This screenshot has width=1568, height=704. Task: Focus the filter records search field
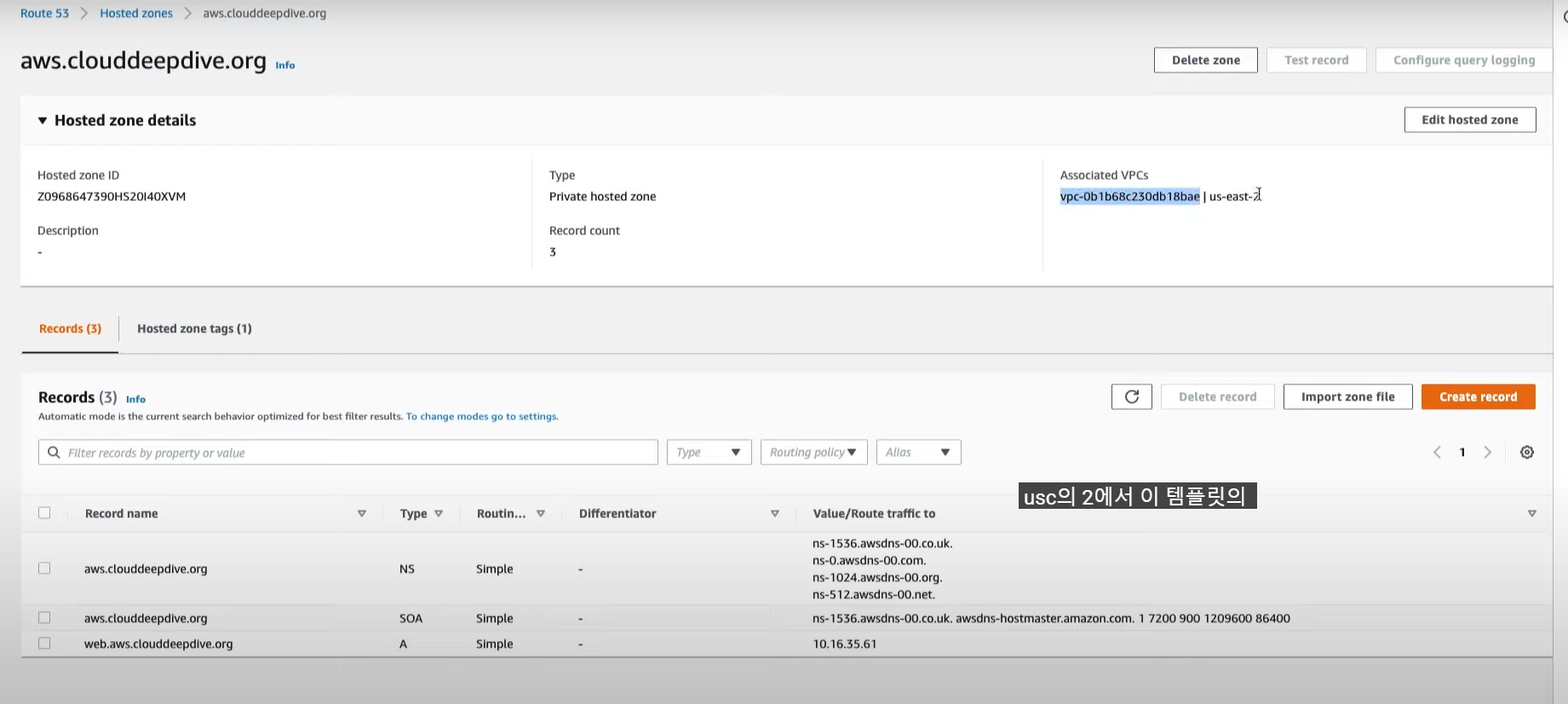(x=347, y=453)
